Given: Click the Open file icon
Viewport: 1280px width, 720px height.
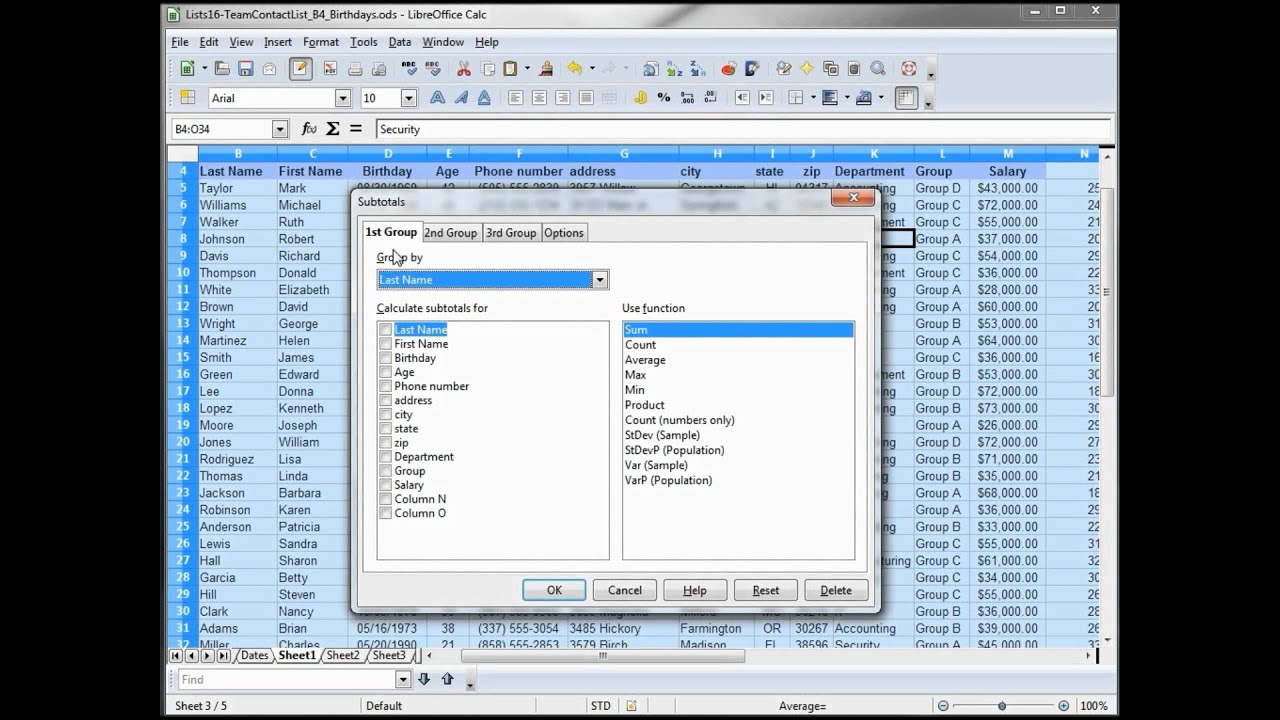Looking at the screenshot, I should click(x=222, y=69).
